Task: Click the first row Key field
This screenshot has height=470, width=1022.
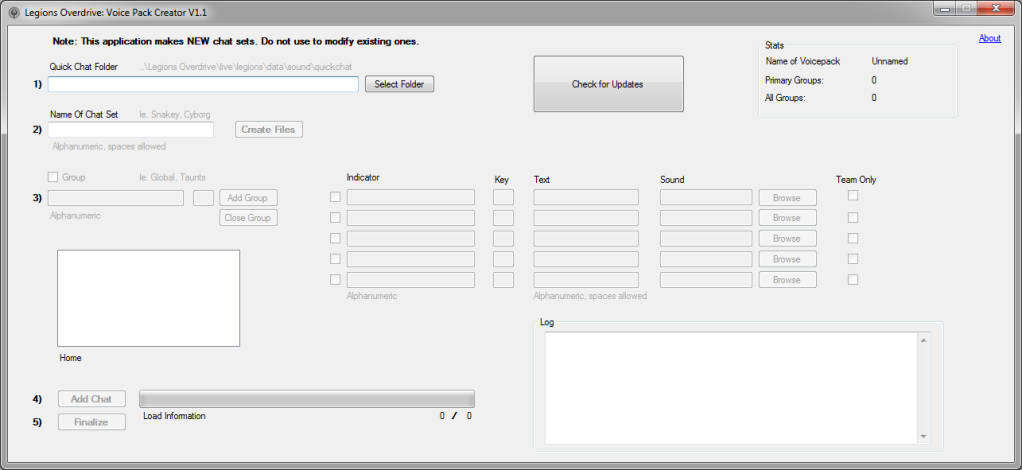Action: tap(503, 198)
